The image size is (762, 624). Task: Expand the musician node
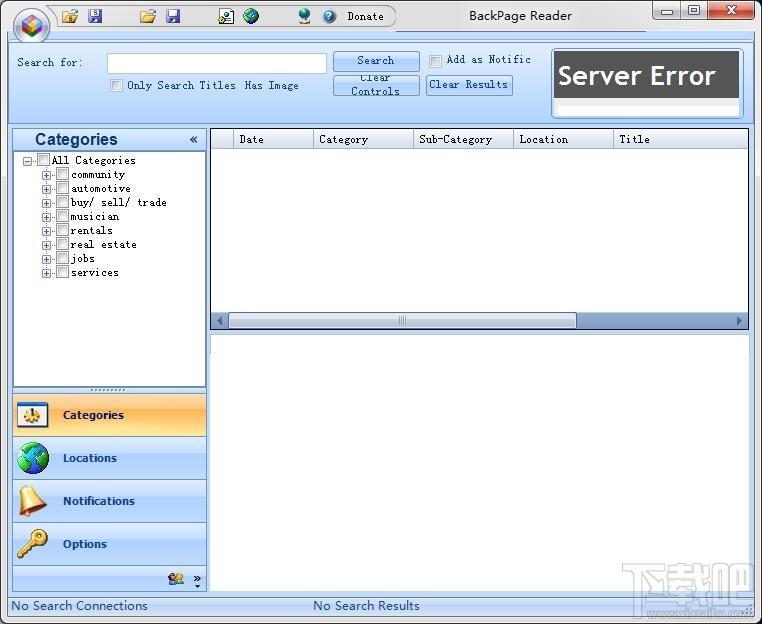[46, 217]
